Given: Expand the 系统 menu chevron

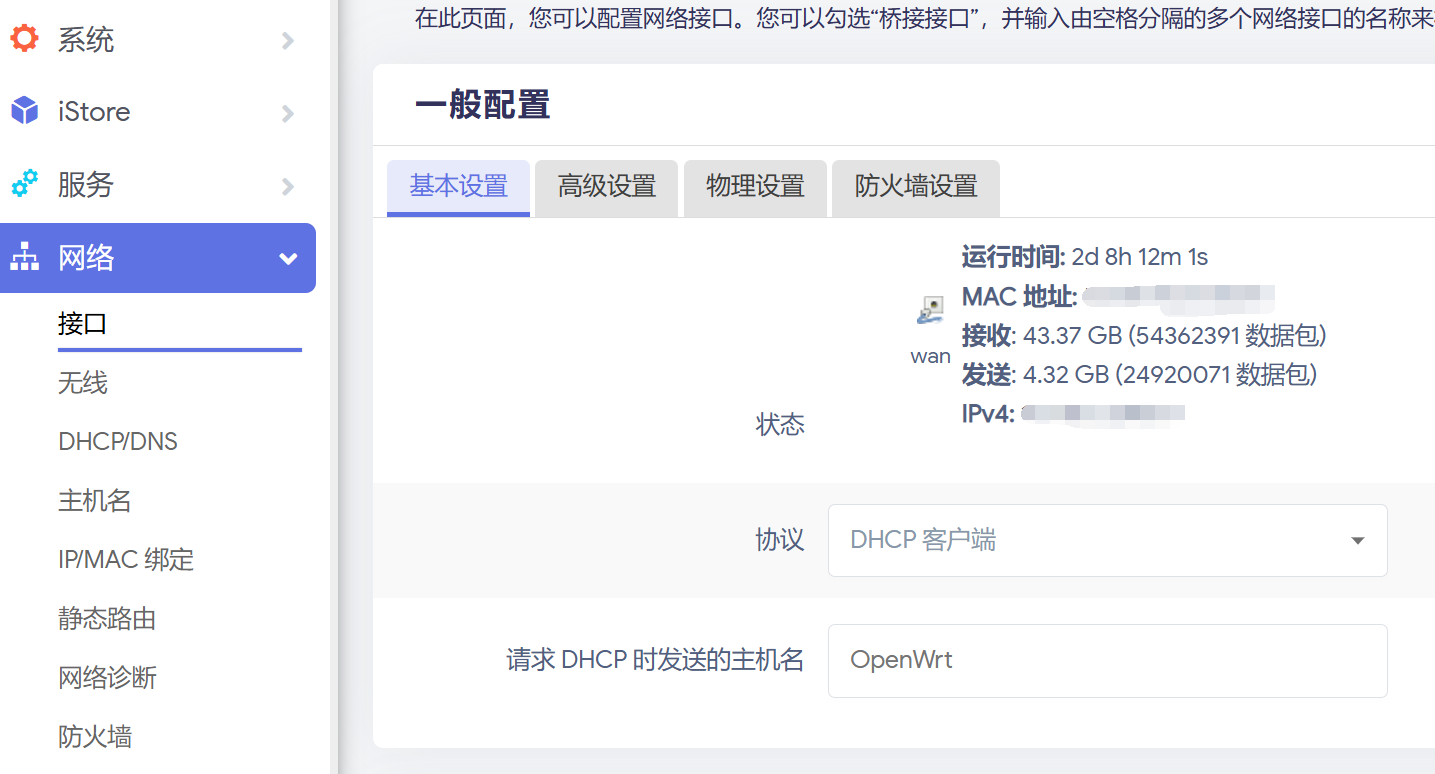Looking at the screenshot, I should pos(288,40).
